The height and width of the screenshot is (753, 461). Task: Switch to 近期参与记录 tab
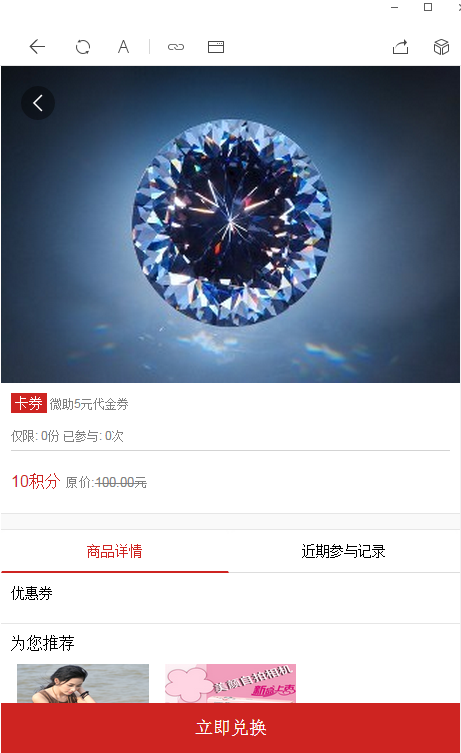[x=343, y=551]
